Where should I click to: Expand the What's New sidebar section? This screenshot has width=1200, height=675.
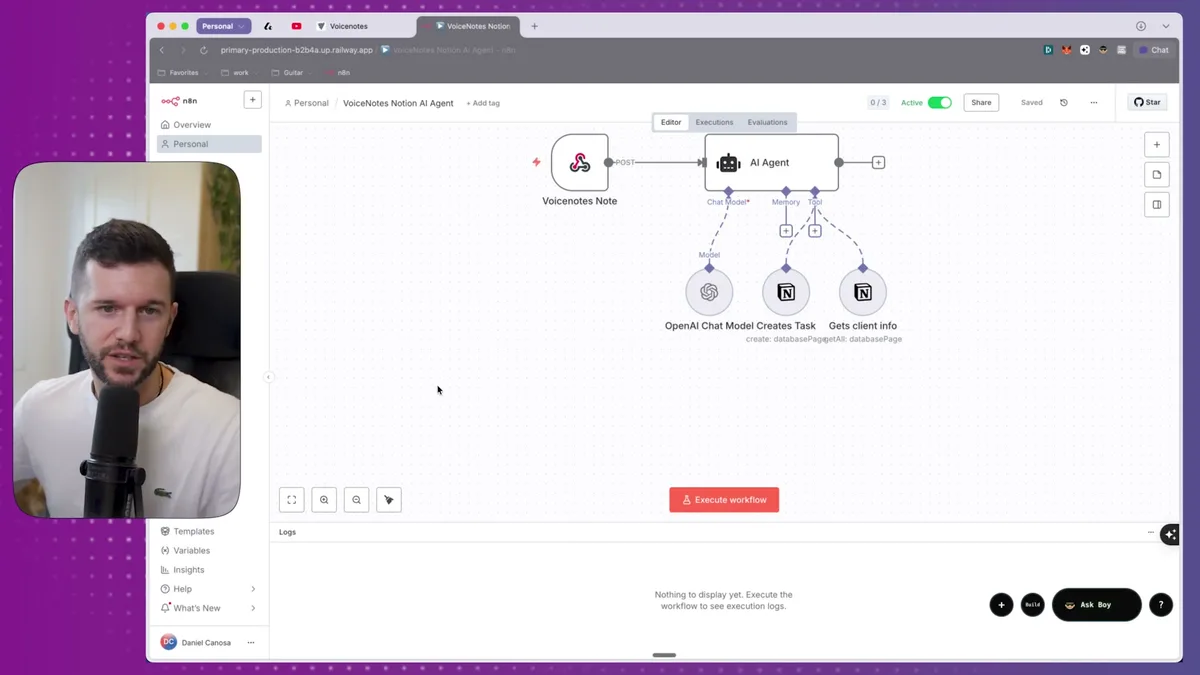point(194,607)
